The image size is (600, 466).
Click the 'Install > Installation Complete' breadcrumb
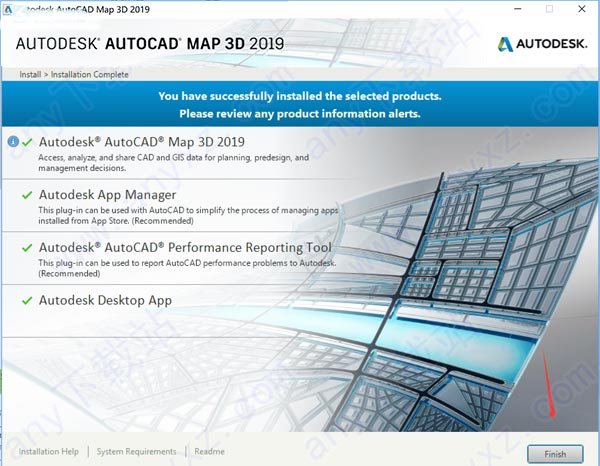(74, 74)
